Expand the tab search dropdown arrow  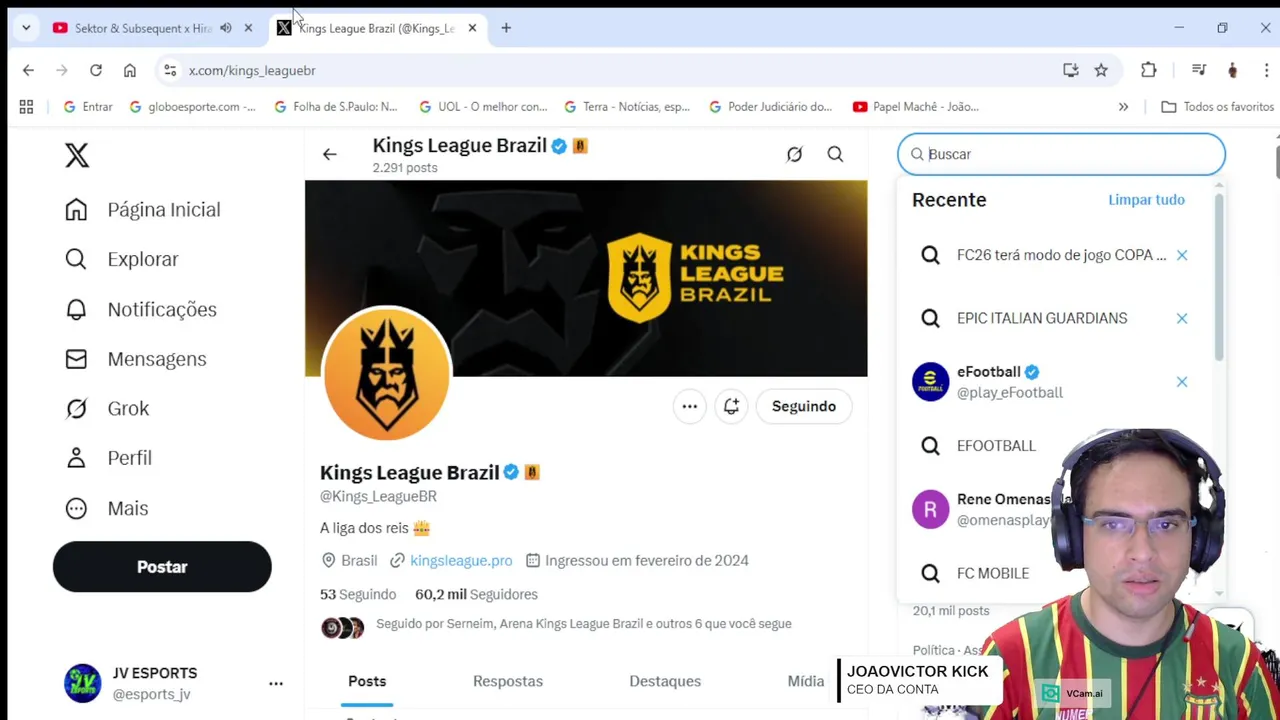(x=26, y=28)
